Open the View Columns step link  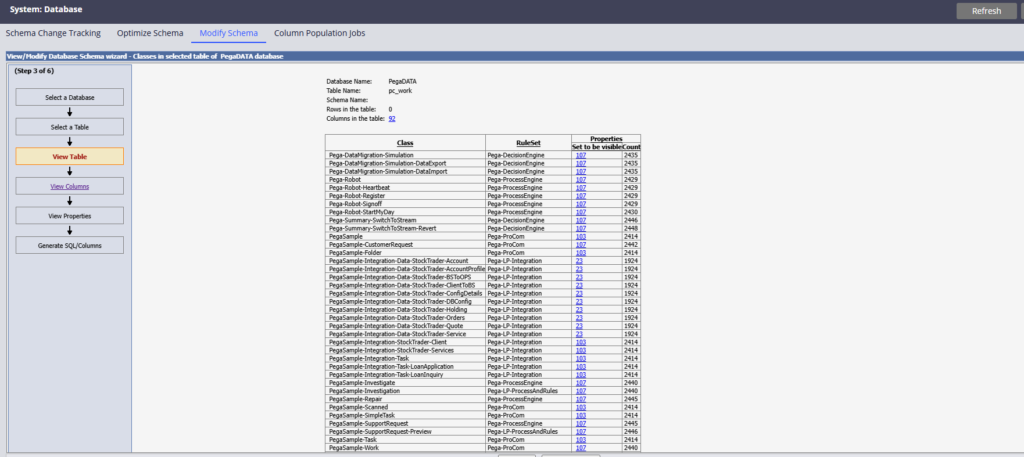pyautogui.click(x=70, y=186)
